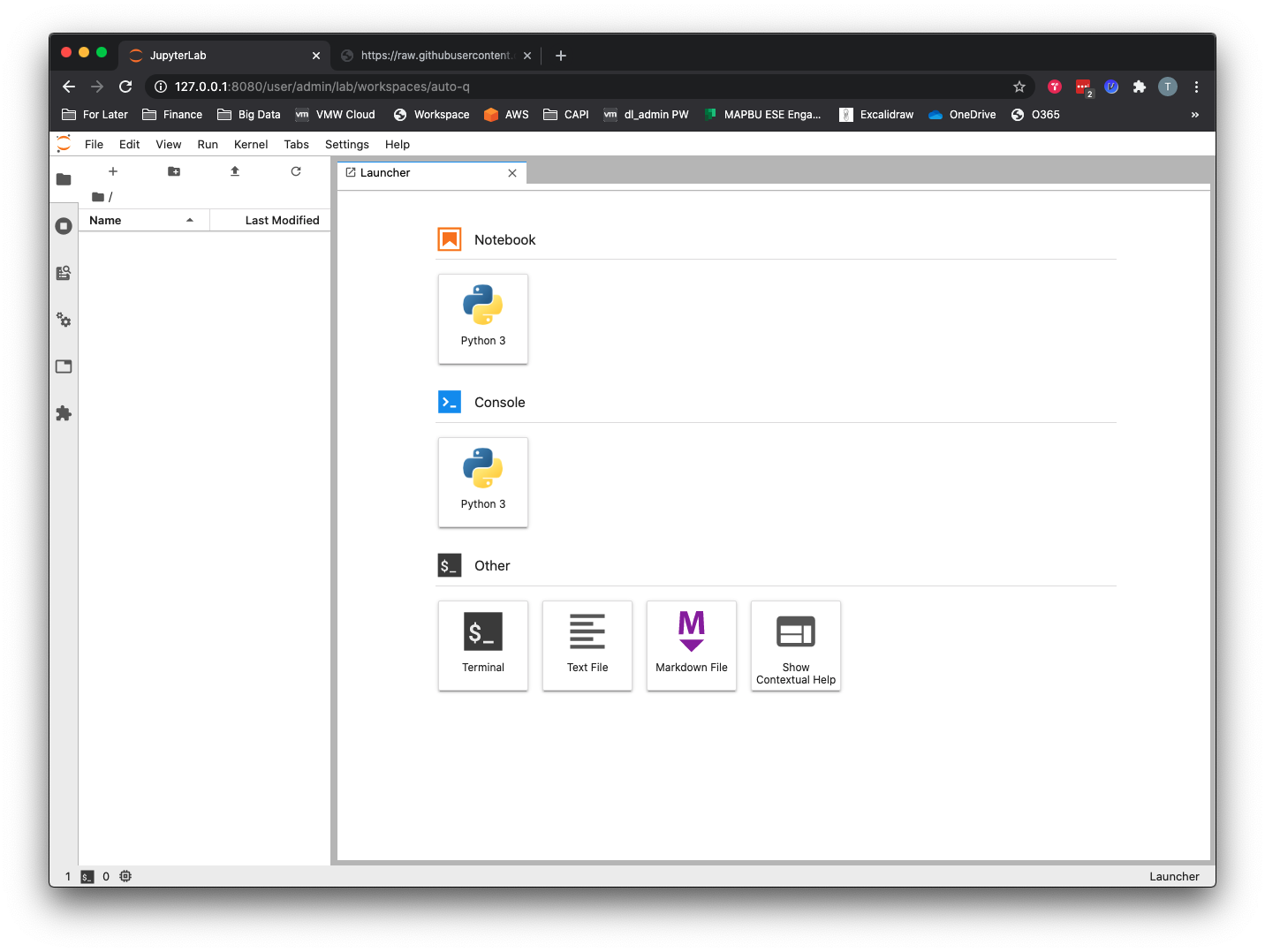
Task: Open the Kernel menu
Action: [x=251, y=145]
